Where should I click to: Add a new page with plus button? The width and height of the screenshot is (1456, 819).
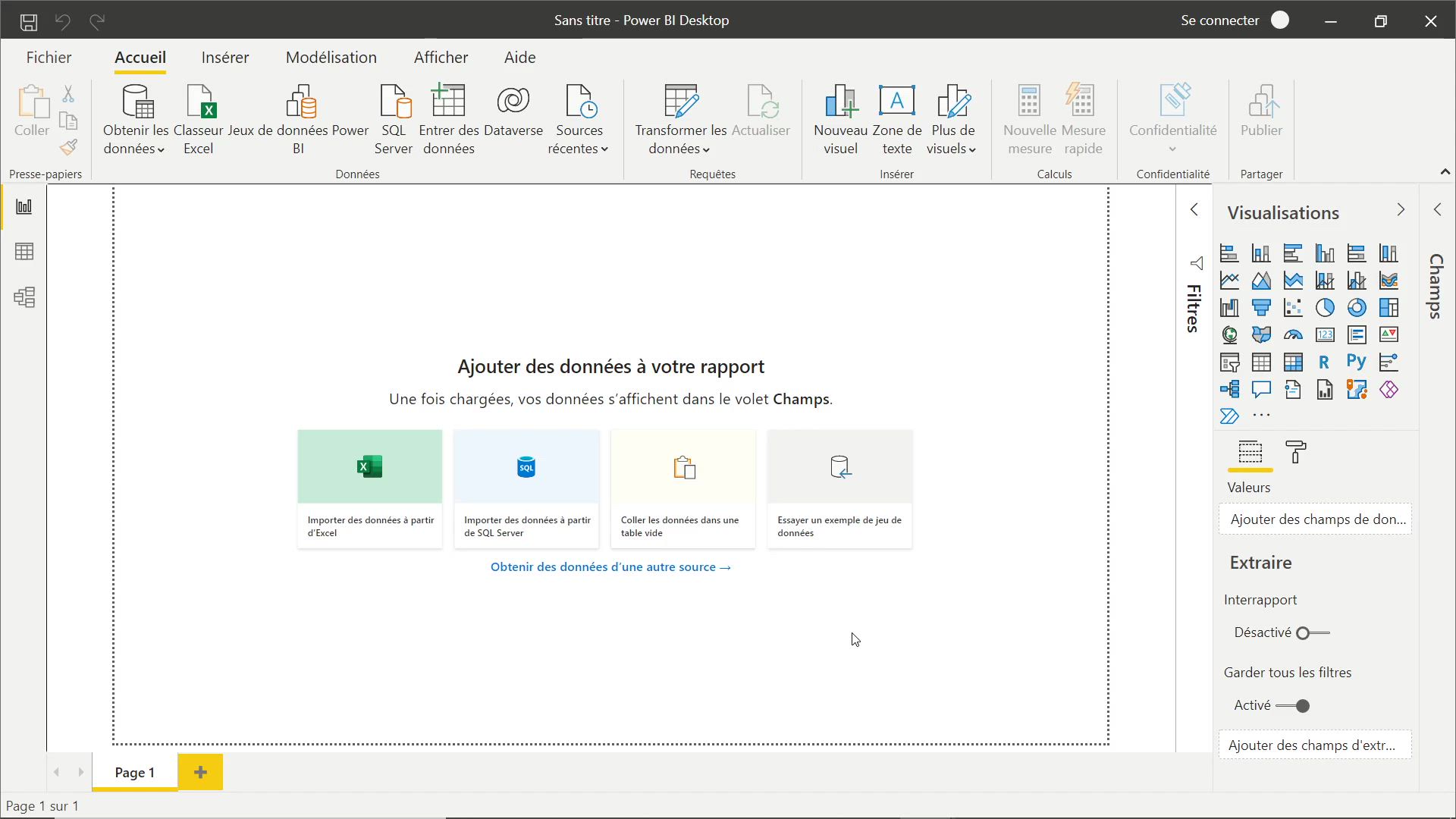click(200, 772)
